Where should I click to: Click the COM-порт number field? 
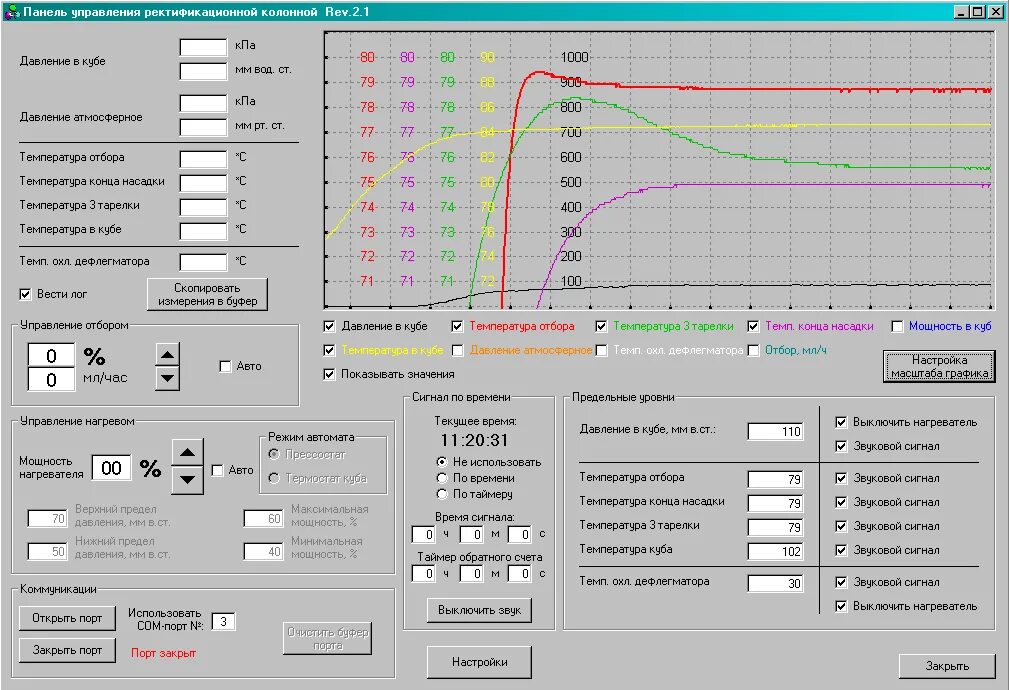[x=223, y=622]
